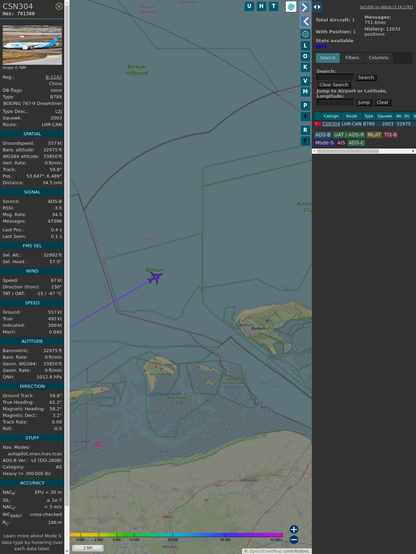Click the ADS-B legend label
This screenshot has height=554, width=416.
pyautogui.click(x=323, y=135)
